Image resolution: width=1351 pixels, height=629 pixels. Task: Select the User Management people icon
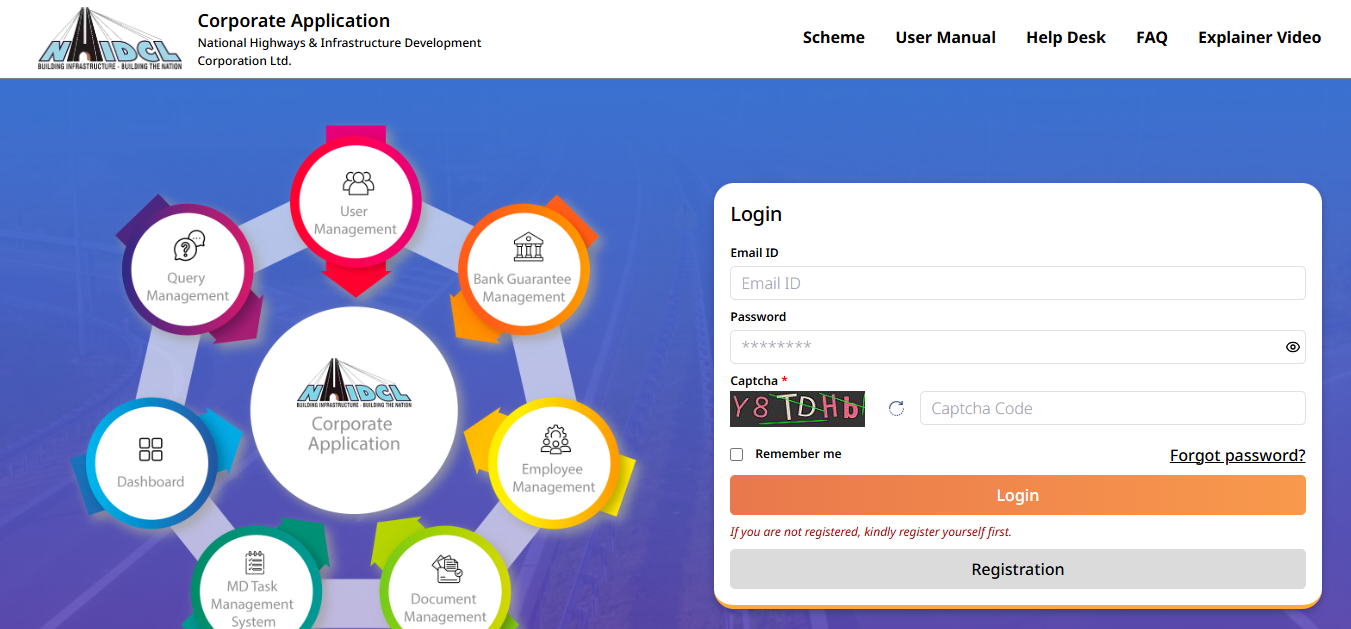pos(358,183)
